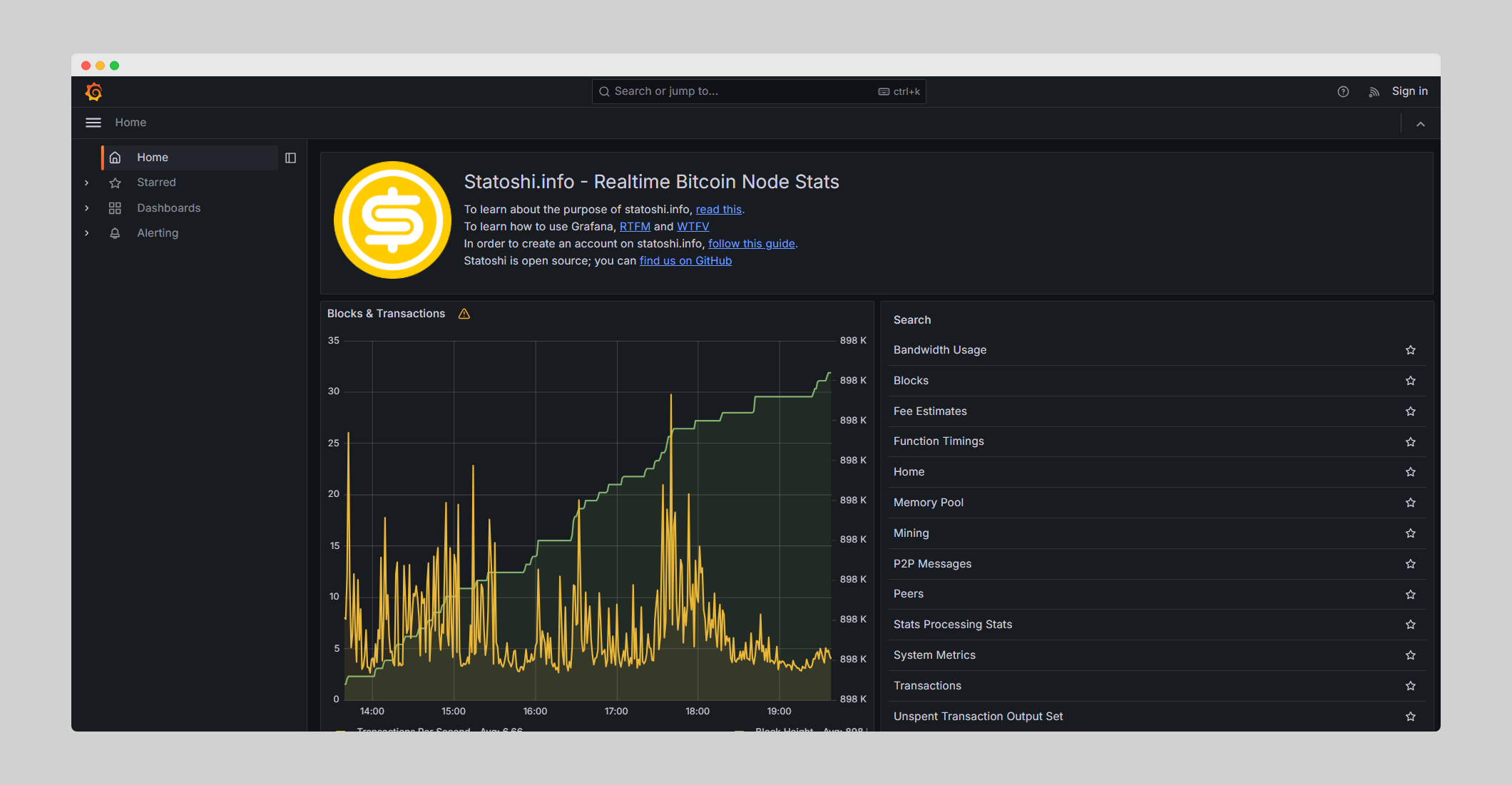Click the search magnifier icon in search bar
1512x785 pixels.
point(604,91)
